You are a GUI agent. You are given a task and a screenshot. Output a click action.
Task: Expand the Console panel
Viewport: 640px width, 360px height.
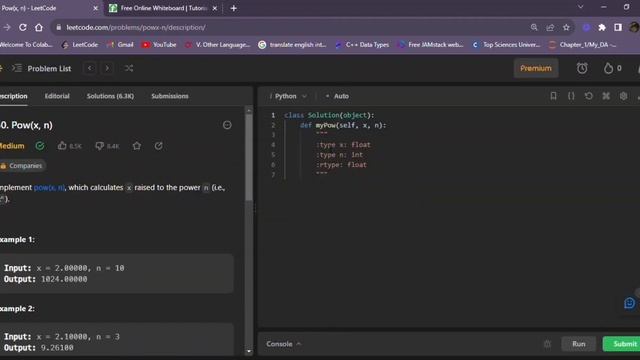[284, 344]
